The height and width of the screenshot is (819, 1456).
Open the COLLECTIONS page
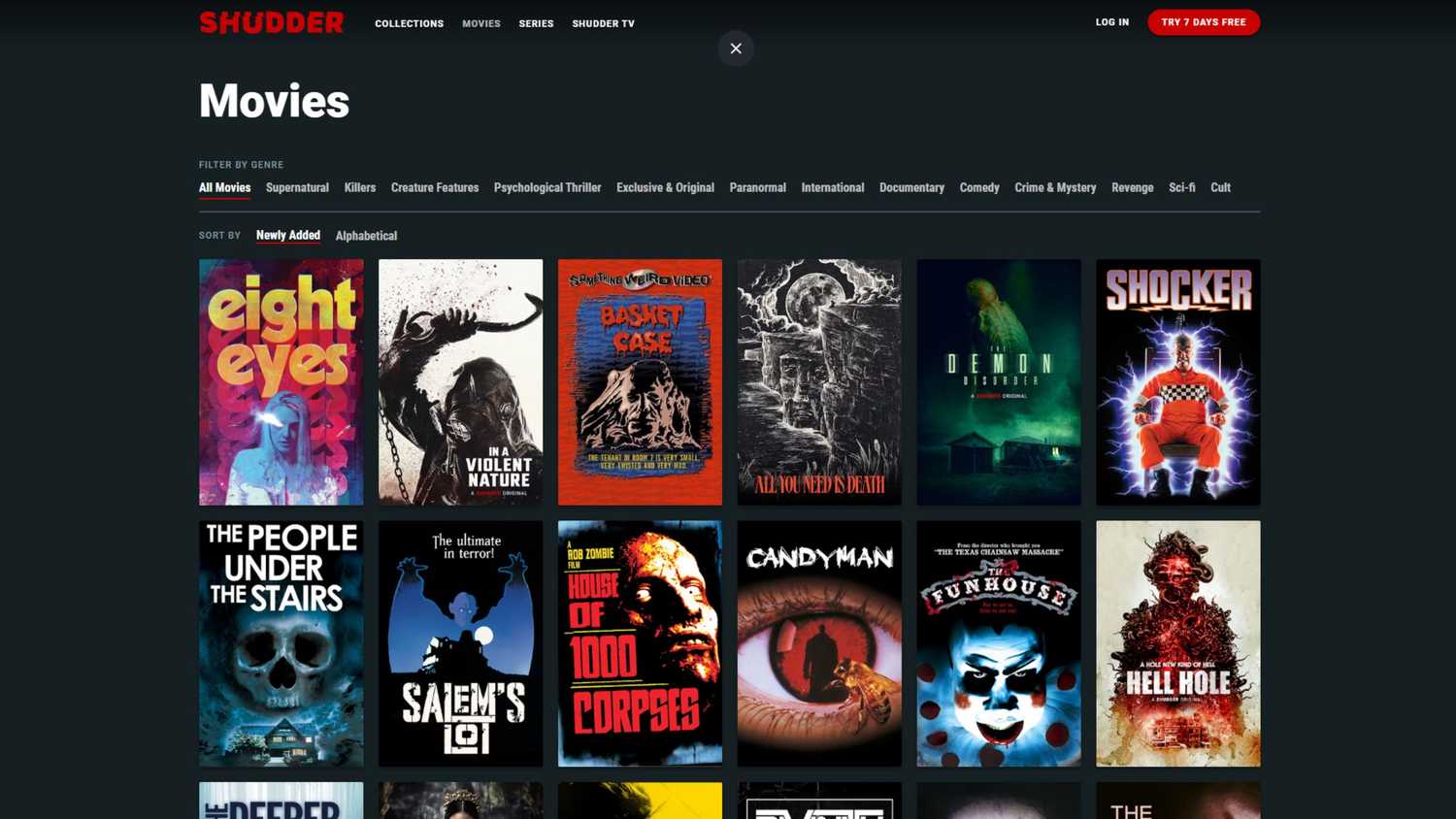(409, 23)
